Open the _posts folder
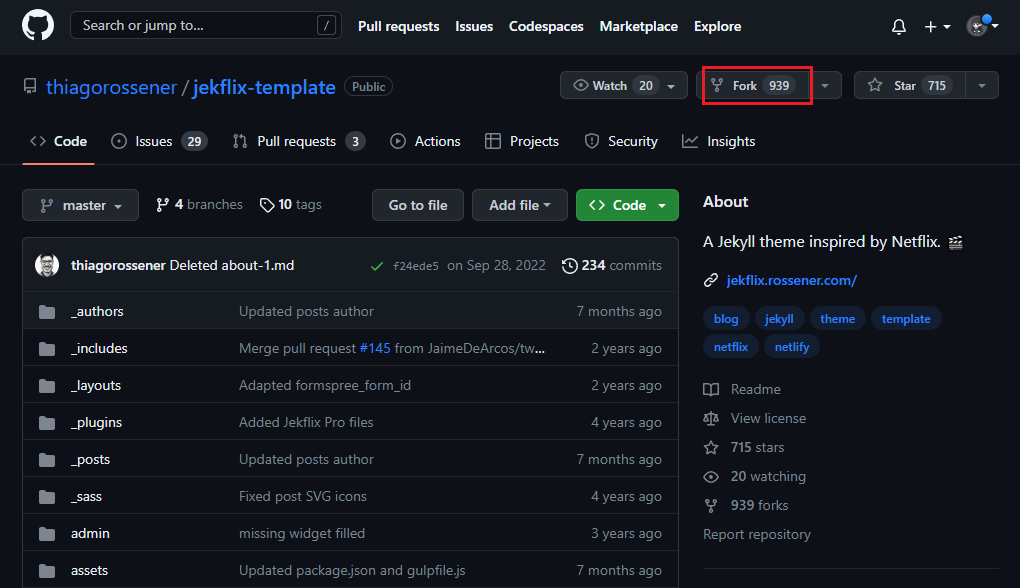The image size is (1020, 588). click(x=90, y=460)
